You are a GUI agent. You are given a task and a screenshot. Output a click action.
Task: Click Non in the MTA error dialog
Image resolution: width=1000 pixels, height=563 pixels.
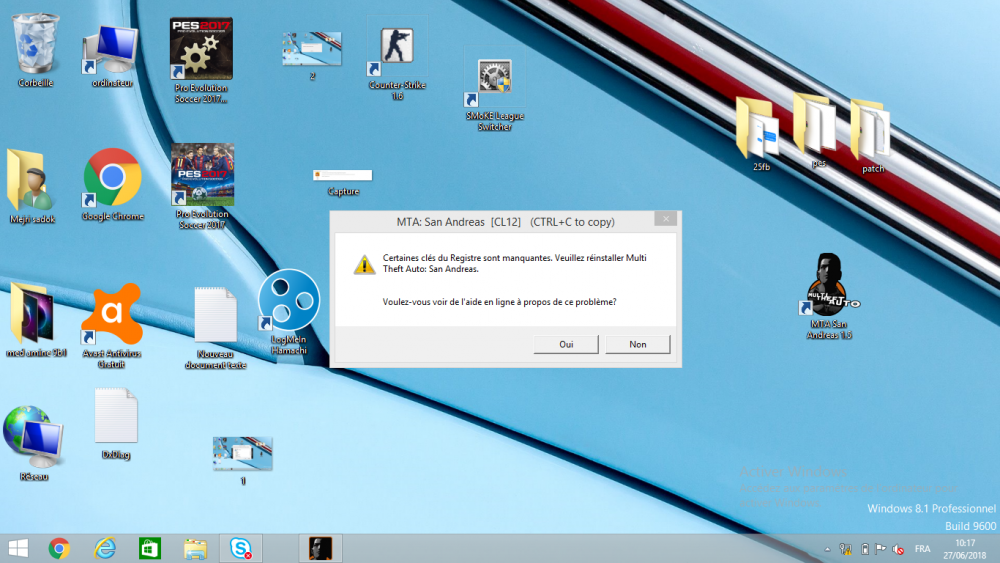click(x=638, y=344)
